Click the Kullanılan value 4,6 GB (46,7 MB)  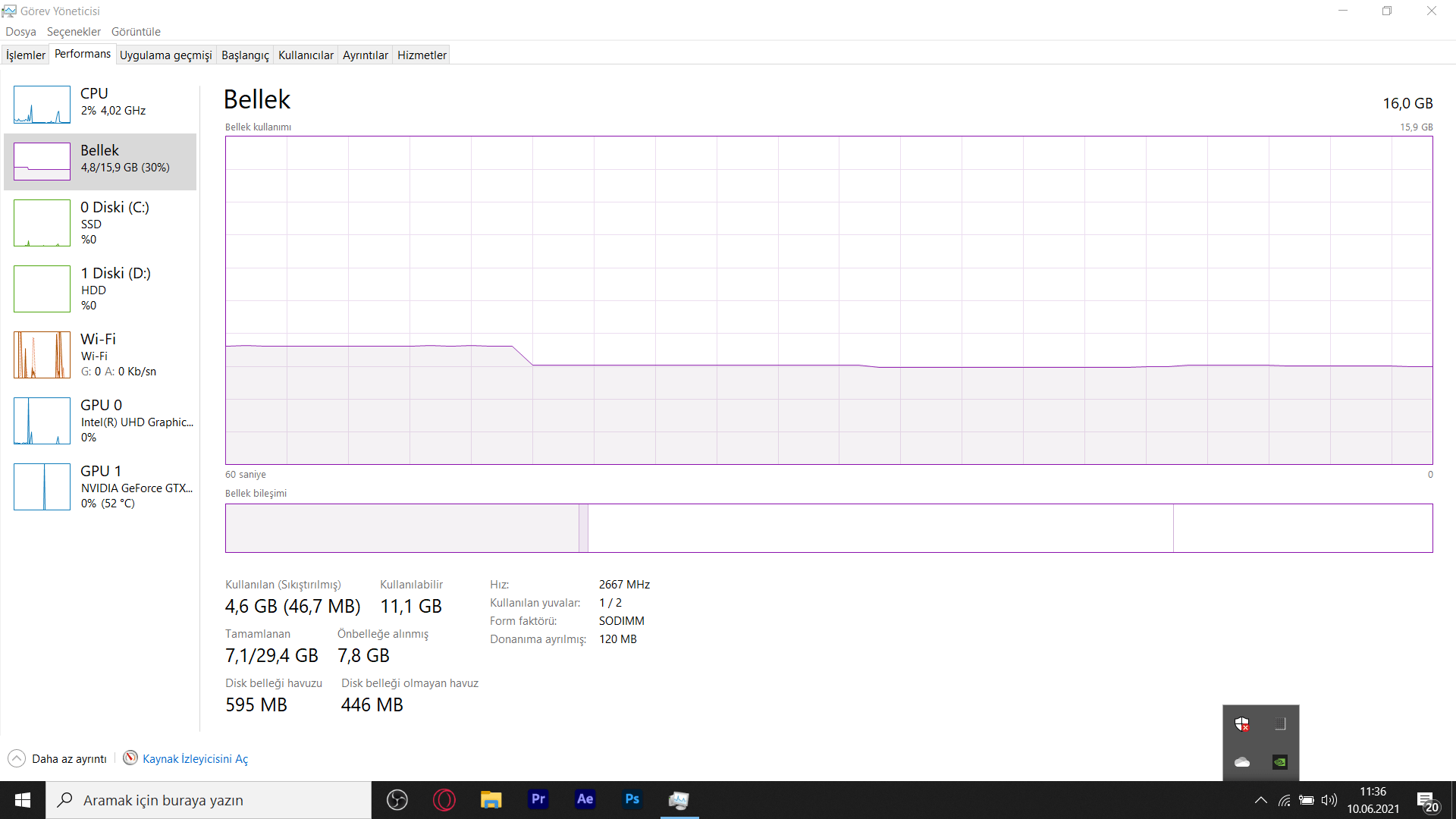coord(293,606)
